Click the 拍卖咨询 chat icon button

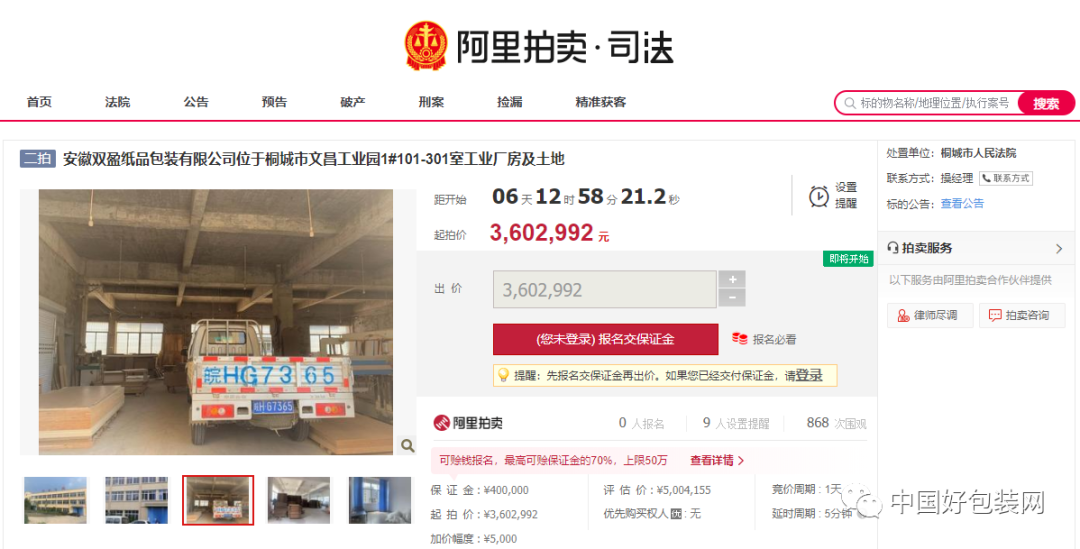(1022, 315)
